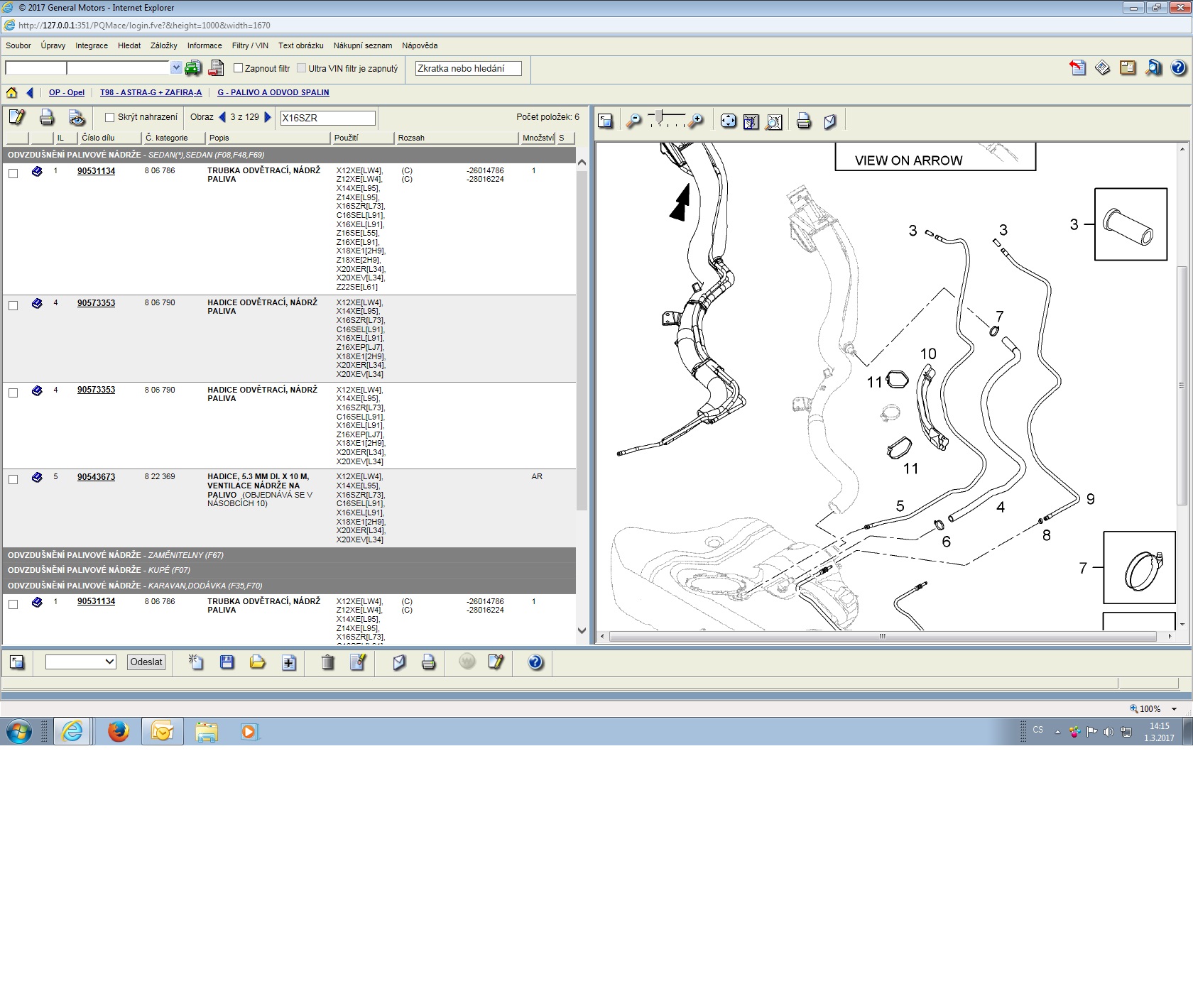Click the trash can delete icon
Image resolution: width=1193 pixels, height=1008 pixels.
pyautogui.click(x=327, y=662)
